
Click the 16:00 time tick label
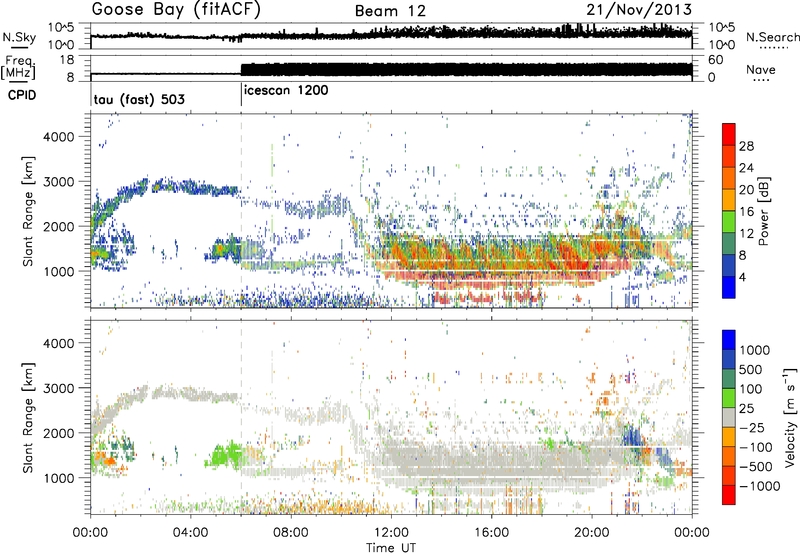pyautogui.click(x=491, y=533)
